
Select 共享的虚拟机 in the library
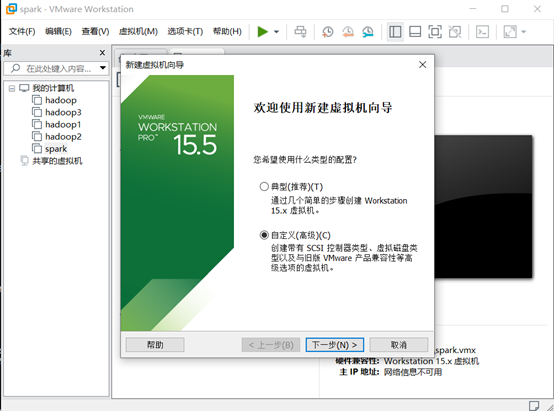point(57,161)
